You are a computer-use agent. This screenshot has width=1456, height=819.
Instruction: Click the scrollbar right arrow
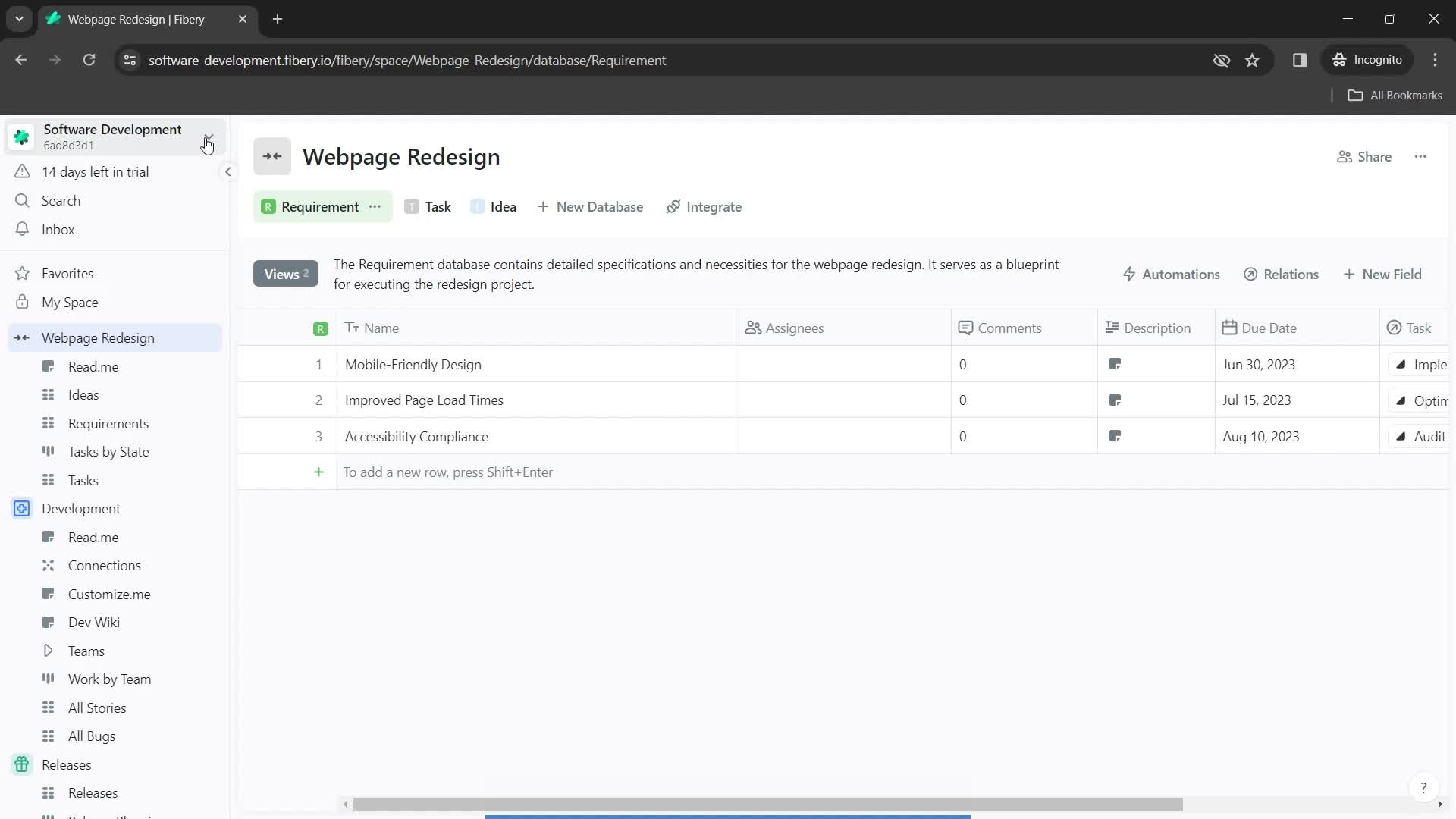(x=1440, y=804)
